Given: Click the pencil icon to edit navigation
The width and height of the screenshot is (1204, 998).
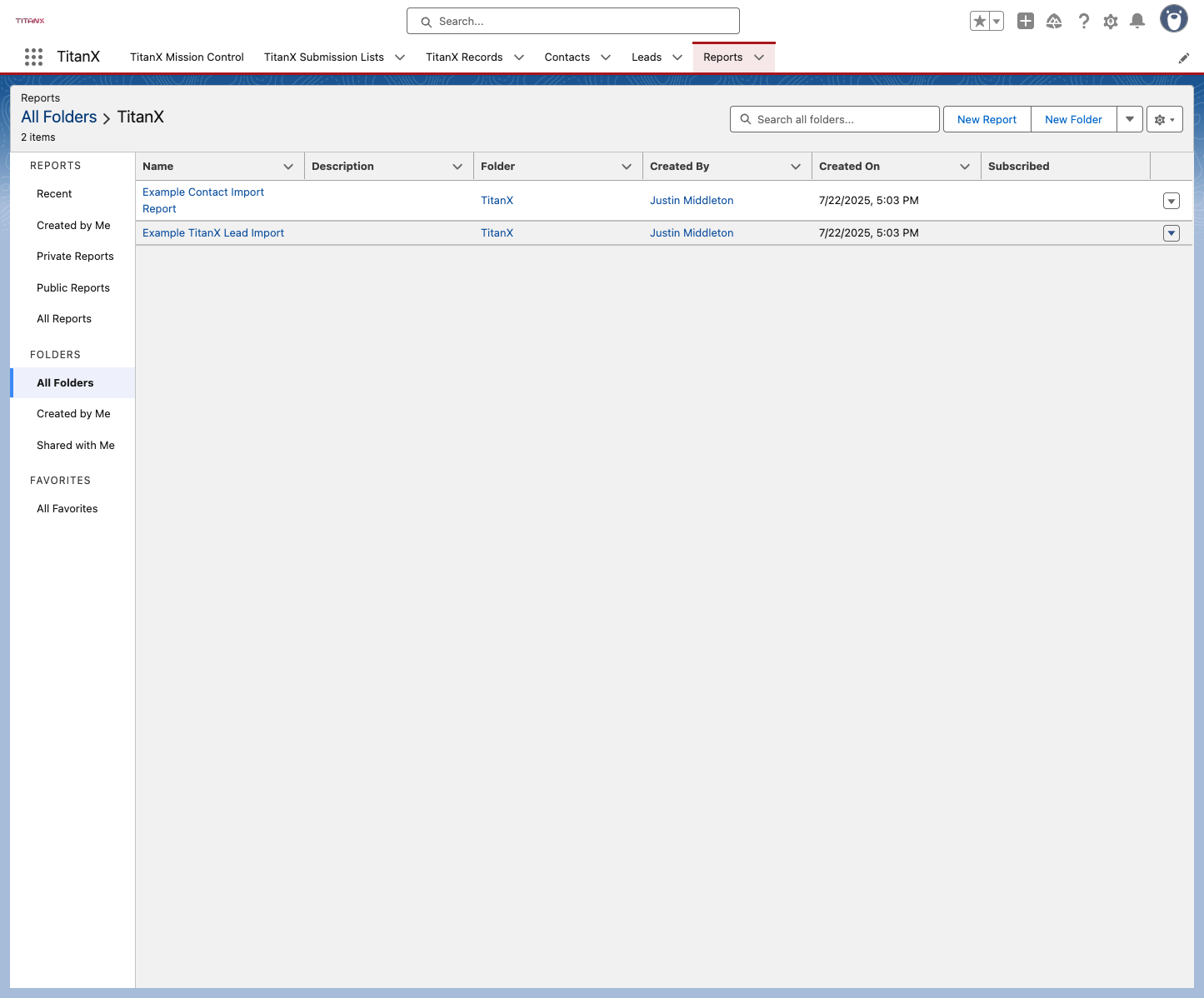Looking at the screenshot, I should [1183, 58].
